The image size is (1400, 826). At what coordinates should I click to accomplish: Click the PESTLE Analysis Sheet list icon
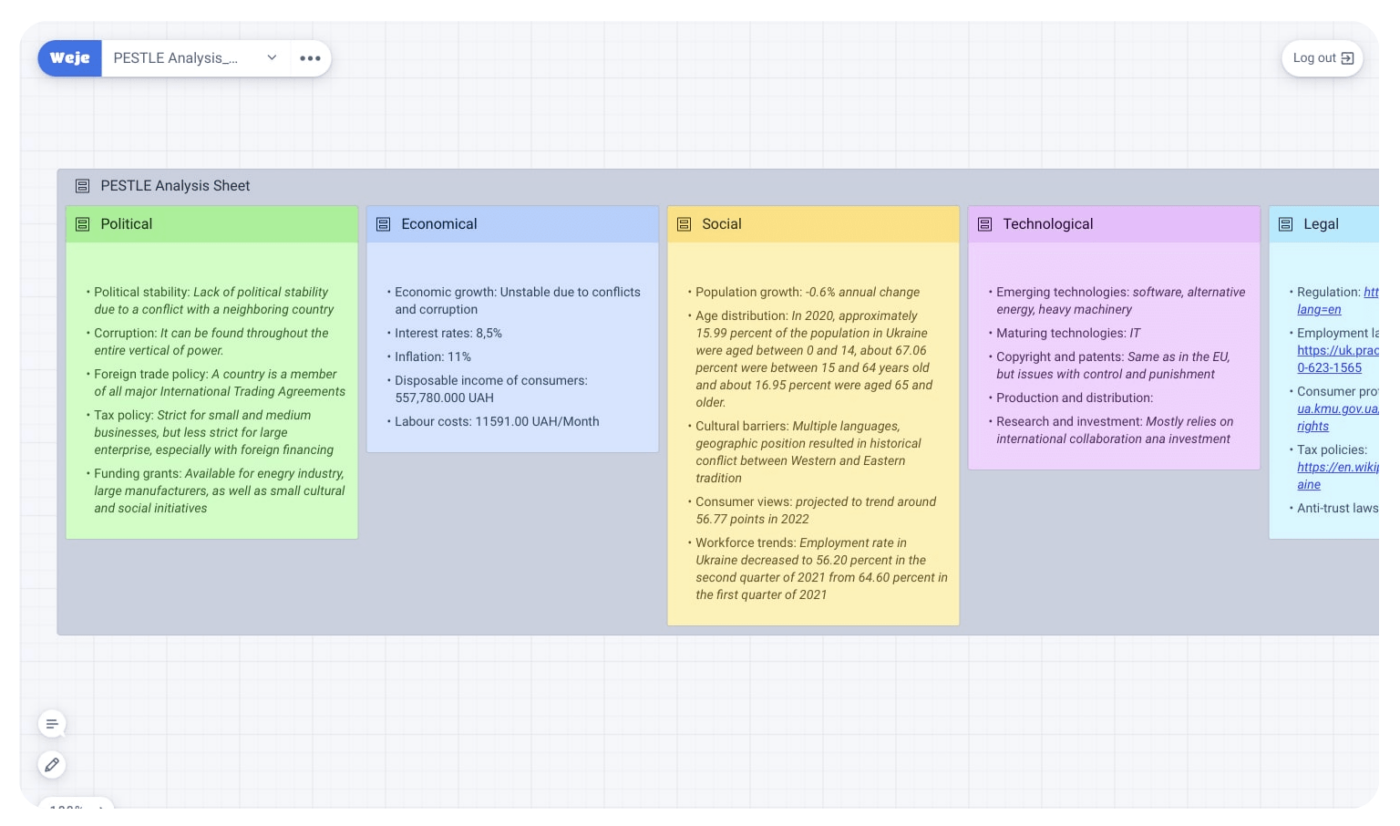pos(82,186)
